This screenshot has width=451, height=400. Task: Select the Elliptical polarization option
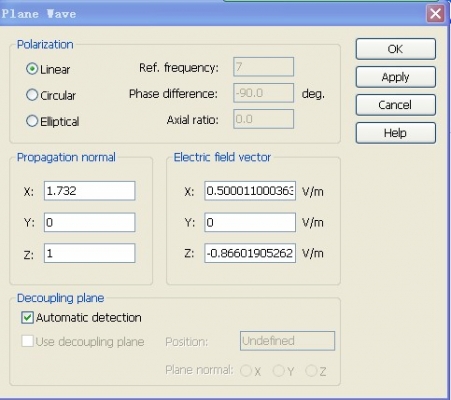[x=32, y=121]
